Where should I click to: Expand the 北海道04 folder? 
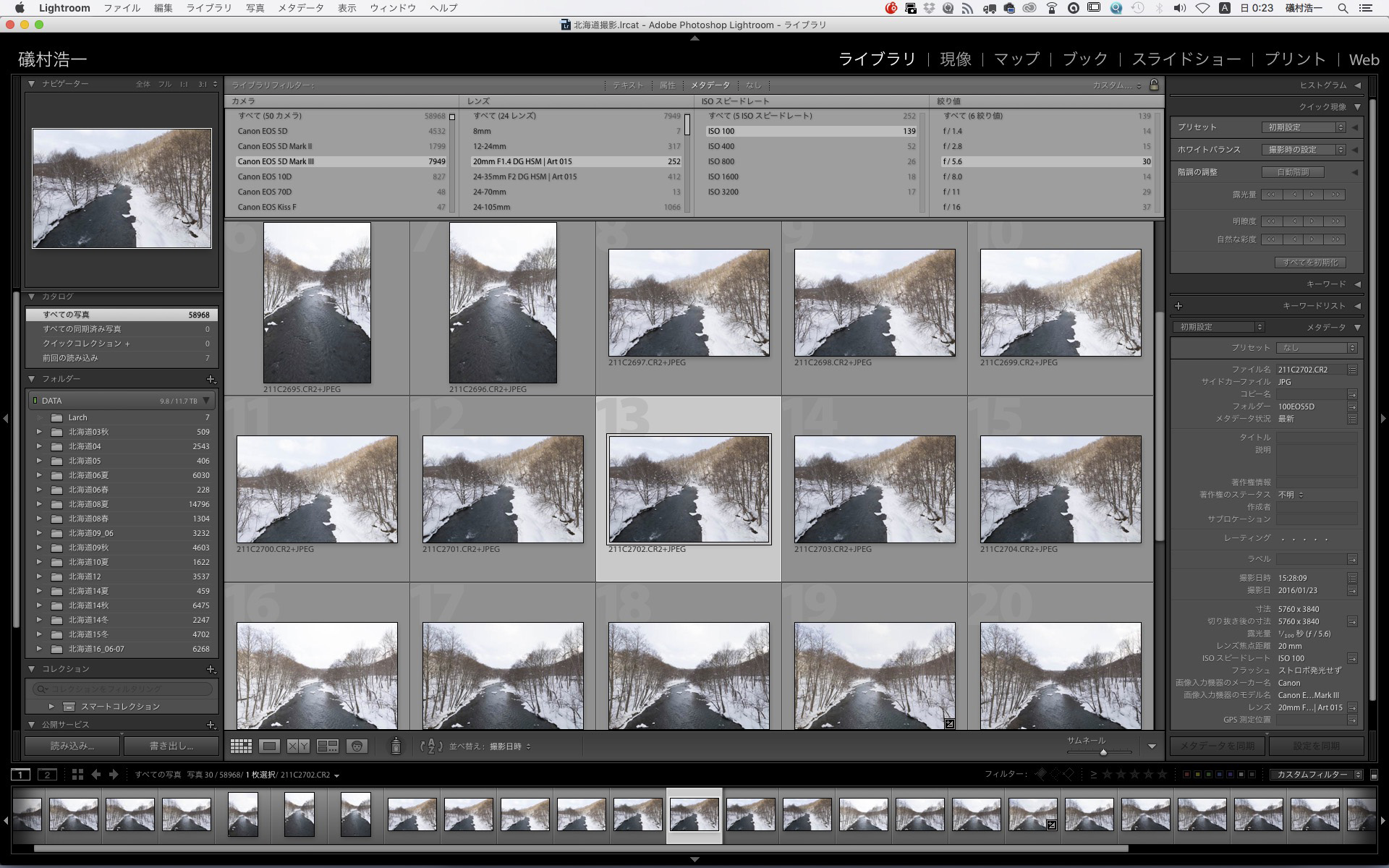[x=40, y=446]
